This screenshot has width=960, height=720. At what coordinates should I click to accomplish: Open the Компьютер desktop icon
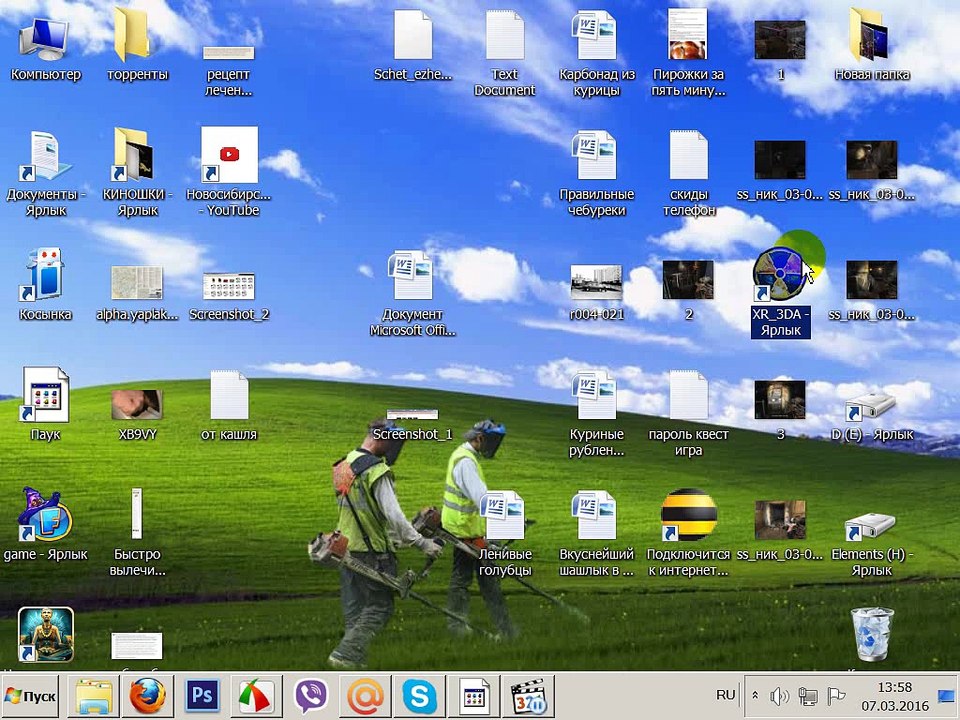[44, 48]
